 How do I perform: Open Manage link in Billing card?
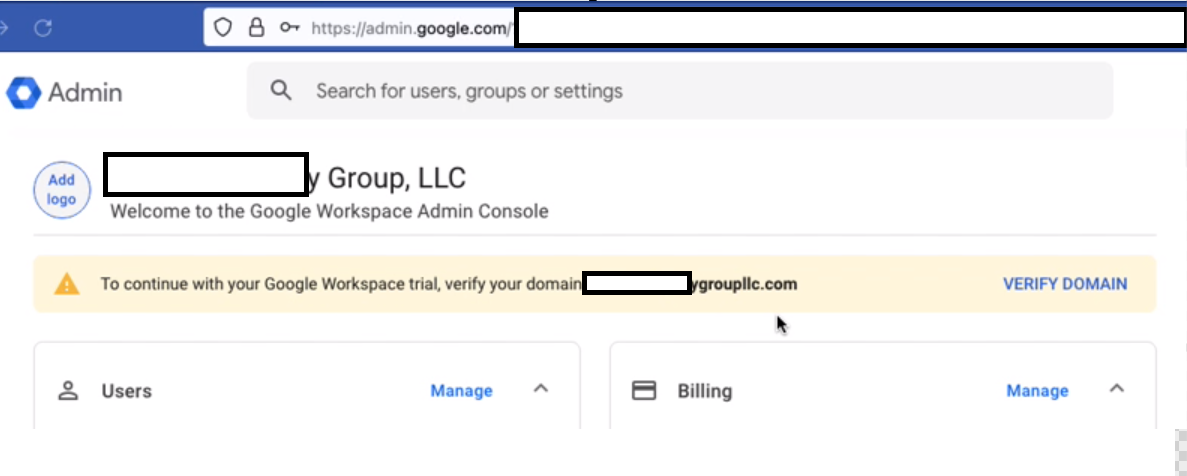coord(1037,391)
